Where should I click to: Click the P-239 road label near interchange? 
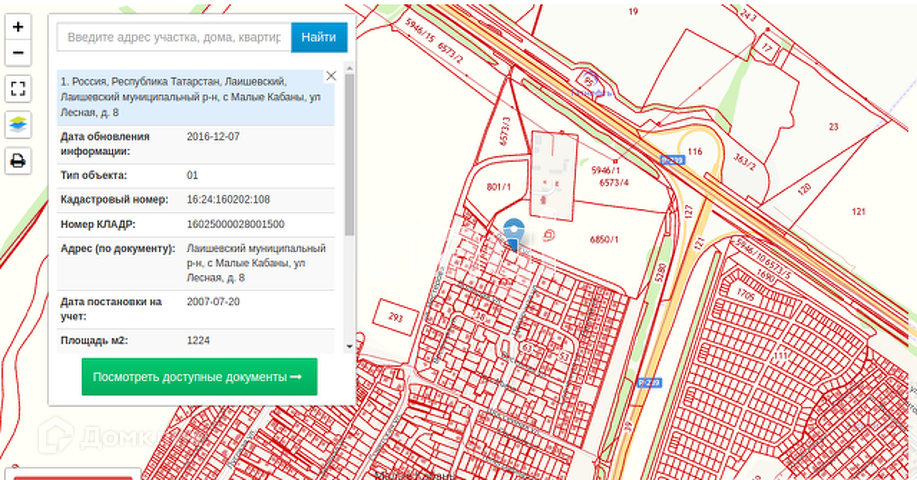pos(672,159)
